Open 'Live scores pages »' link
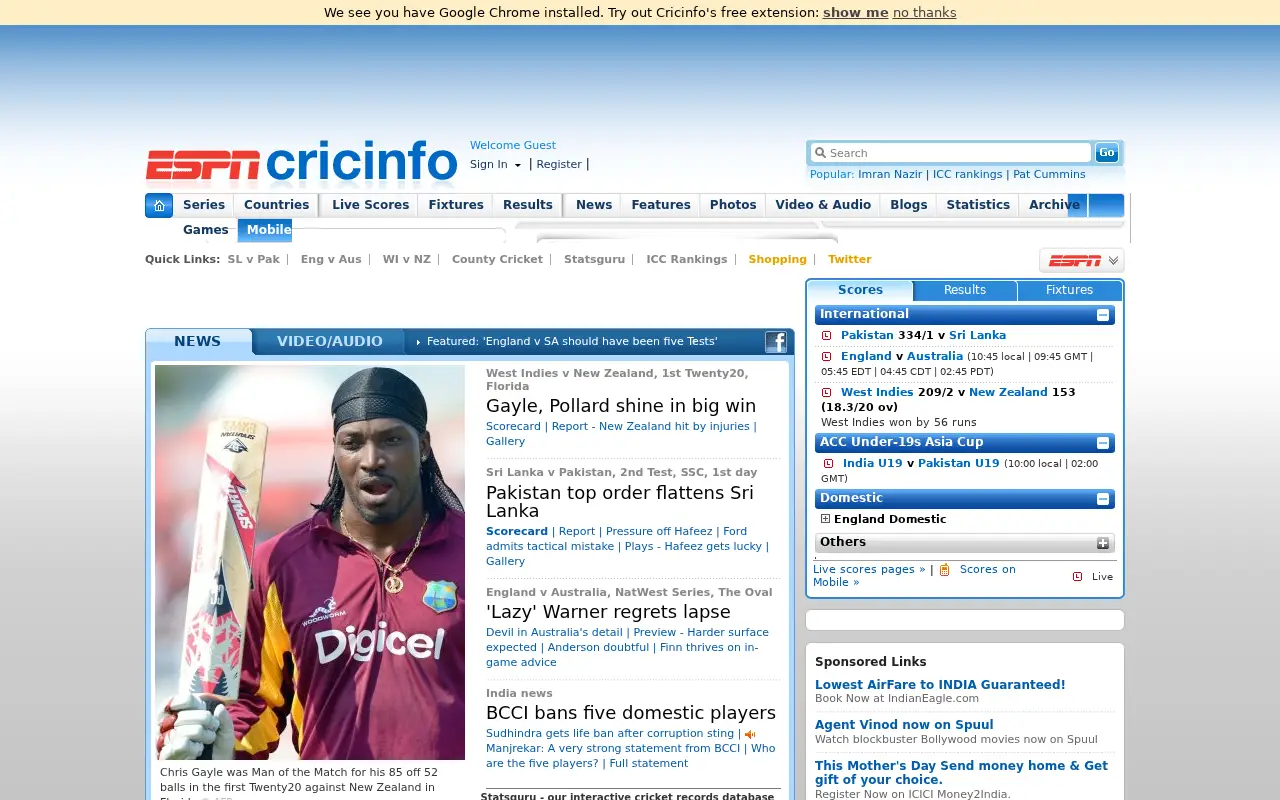The width and height of the screenshot is (1280, 800). pyautogui.click(x=869, y=570)
